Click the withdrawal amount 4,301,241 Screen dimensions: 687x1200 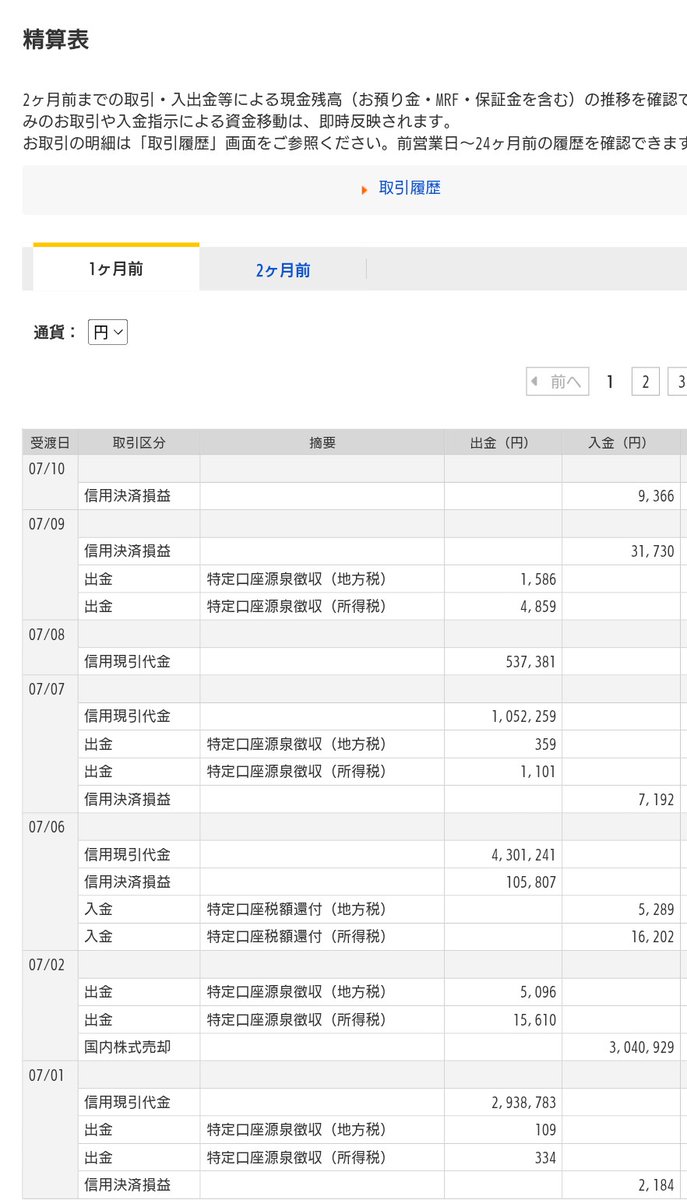(x=524, y=855)
